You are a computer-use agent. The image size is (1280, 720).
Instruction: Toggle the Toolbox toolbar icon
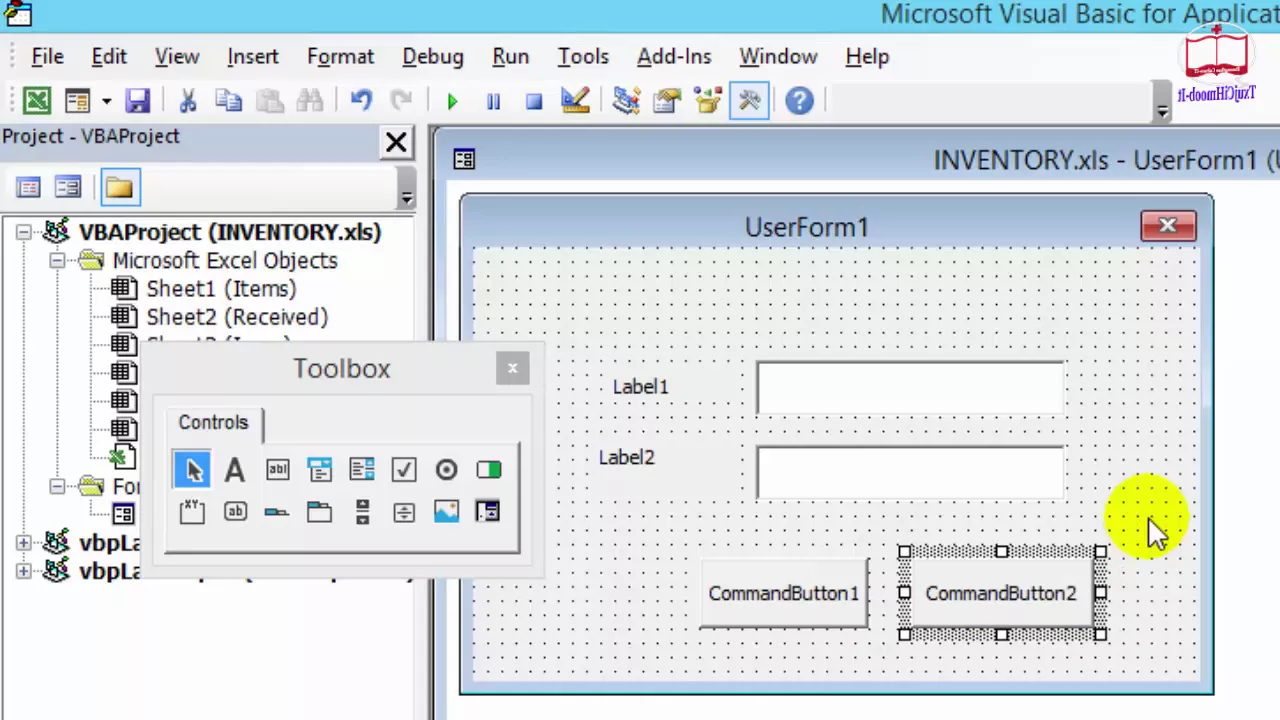pyautogui.click(x=749, y=101)
